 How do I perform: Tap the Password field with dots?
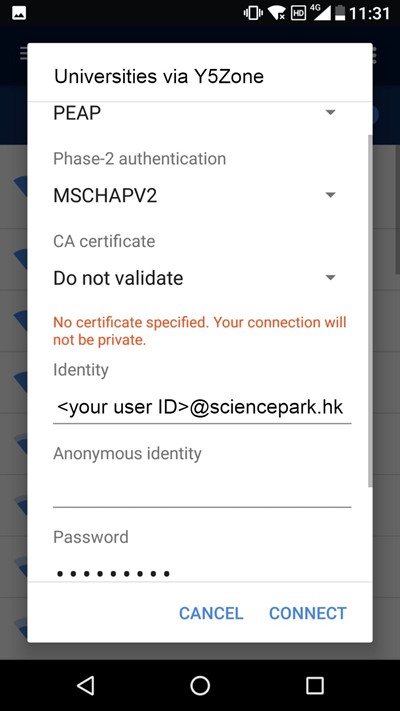(x=202, y=573)
